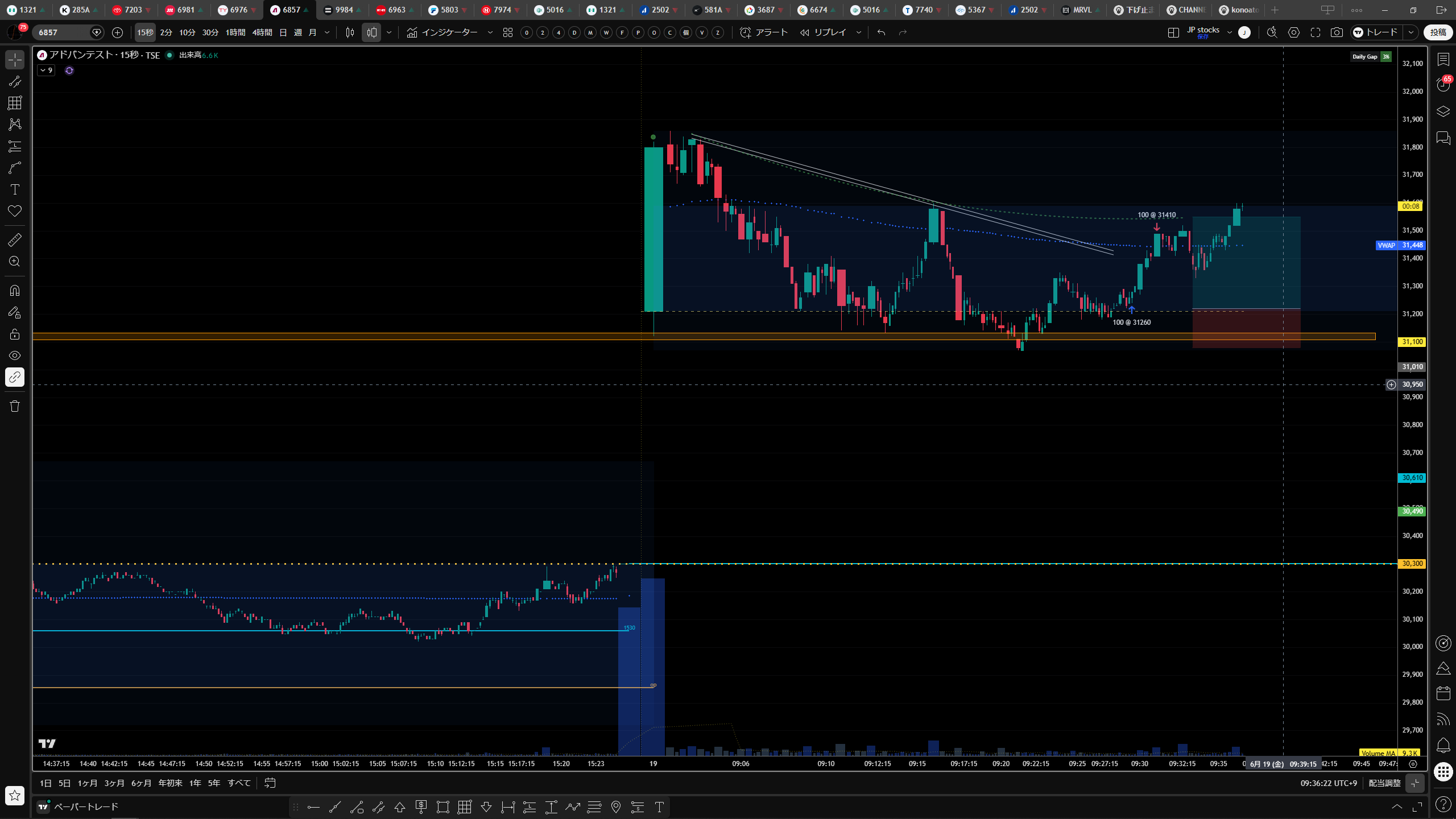This screenshot has height=819, width=1456.
Task: Open the patterns drawing tools
Action: pos(15,125)
